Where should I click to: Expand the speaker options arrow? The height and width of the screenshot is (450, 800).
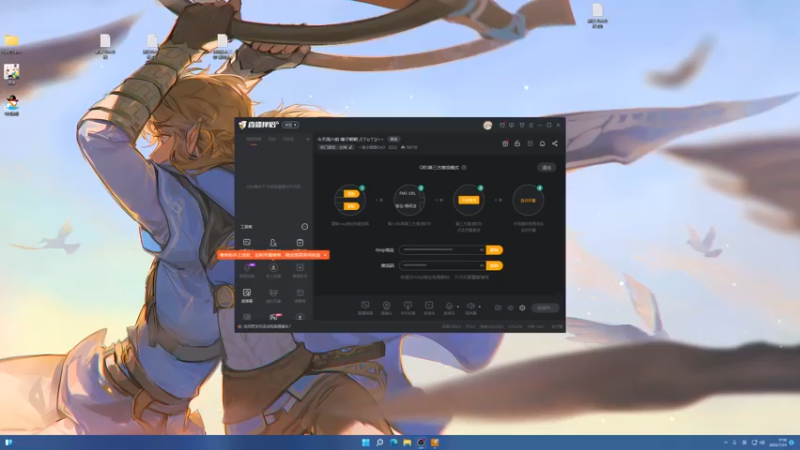479,307
